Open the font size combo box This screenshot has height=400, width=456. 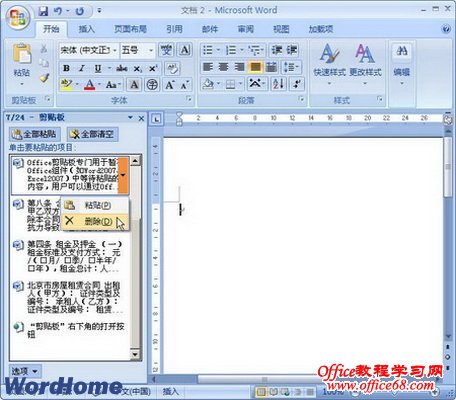(137, 50)
